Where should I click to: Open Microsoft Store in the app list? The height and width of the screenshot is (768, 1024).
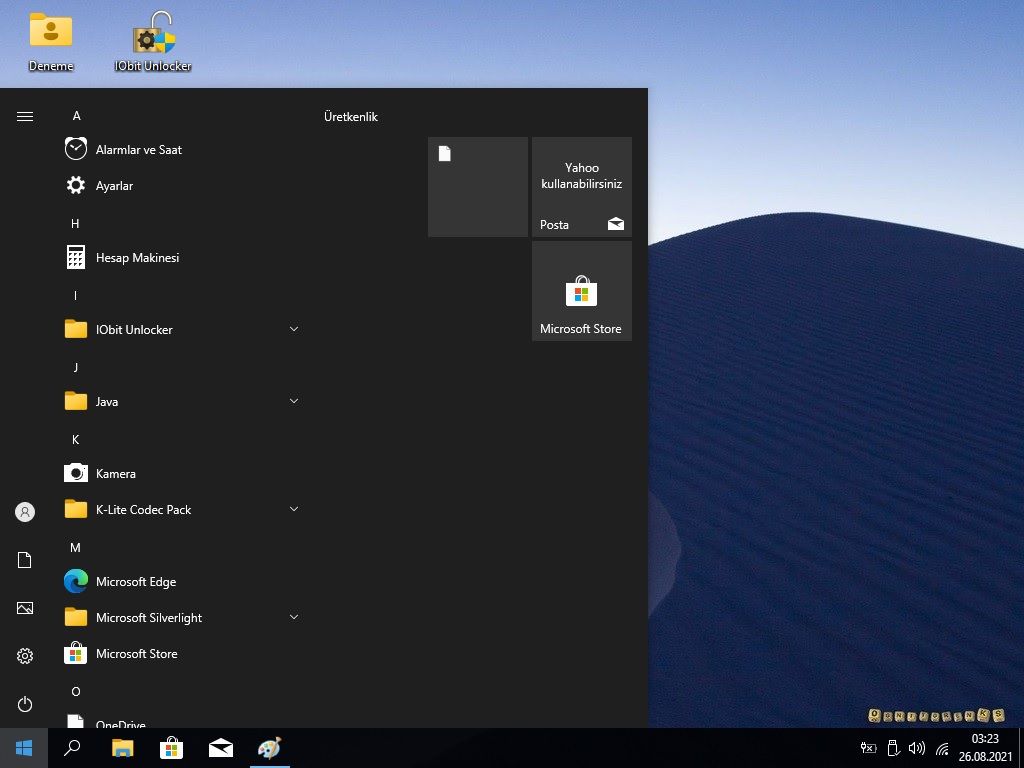click(183, 653)
